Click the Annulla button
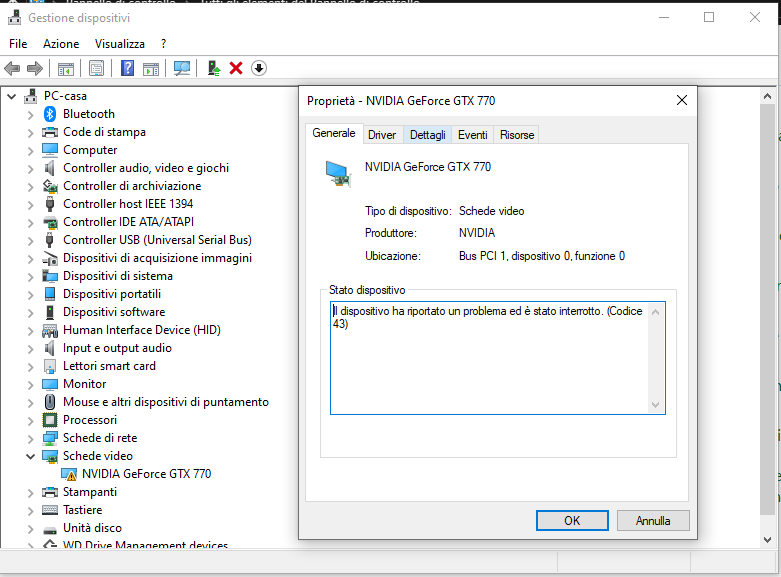The image size is (781, 577). 652,521
